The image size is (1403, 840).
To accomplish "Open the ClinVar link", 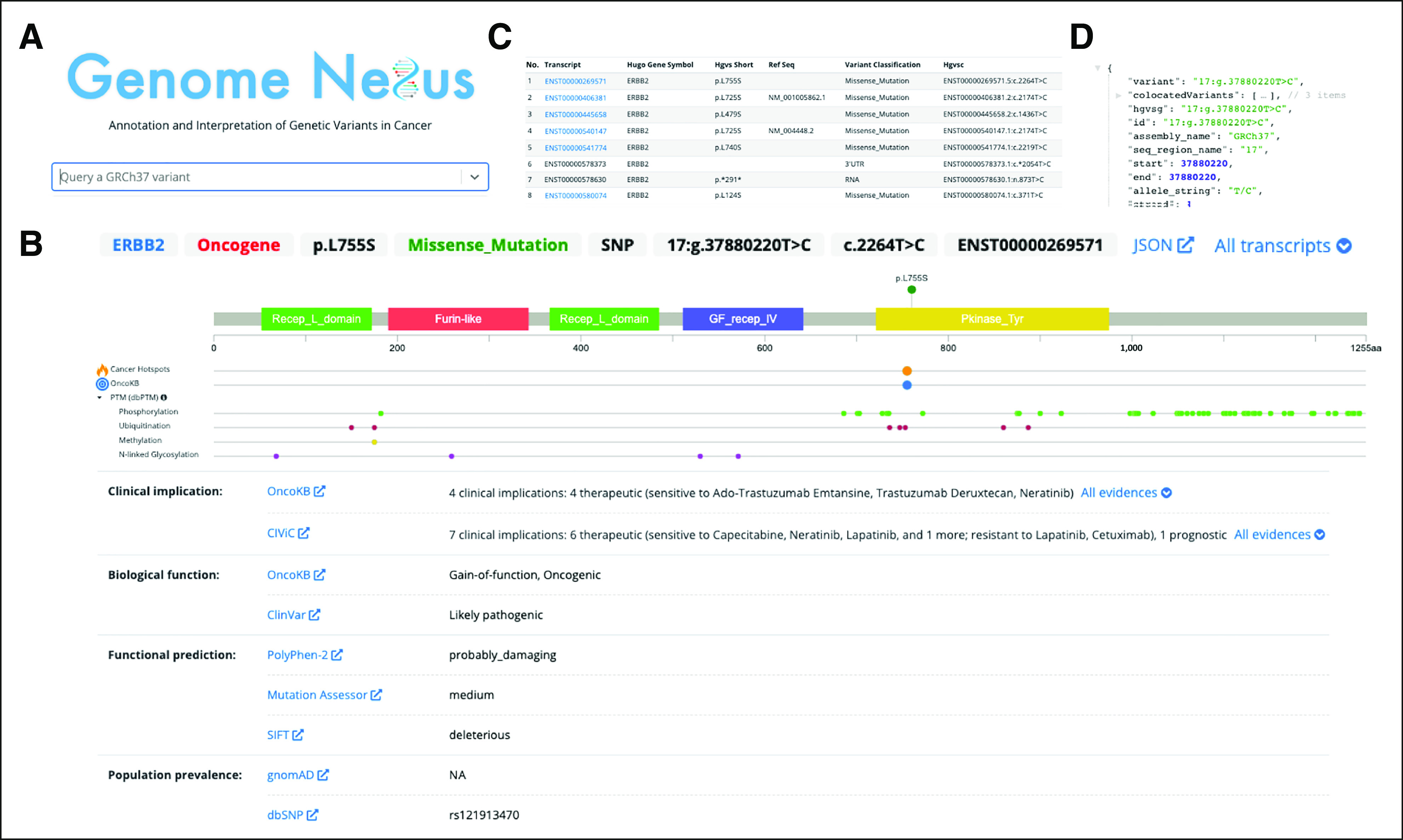I will click(x=286, y=615).
